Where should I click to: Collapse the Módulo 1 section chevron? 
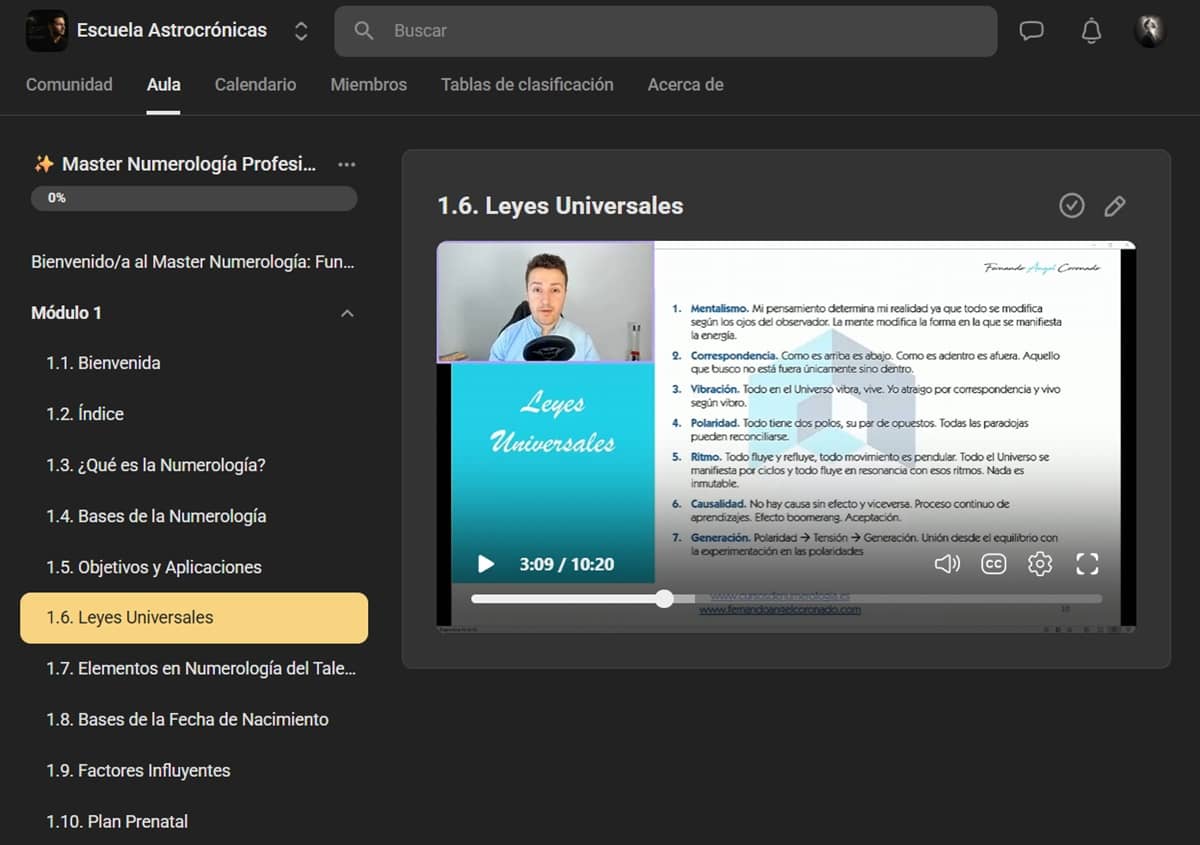(x=347, y=313)
